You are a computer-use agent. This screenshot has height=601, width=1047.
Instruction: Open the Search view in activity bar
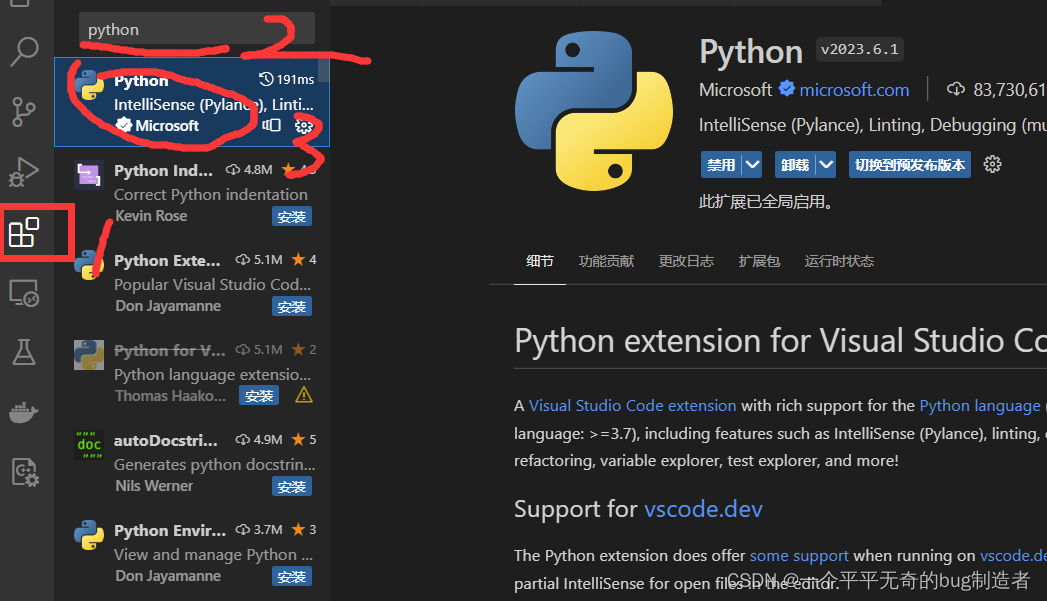pos(25,51)
